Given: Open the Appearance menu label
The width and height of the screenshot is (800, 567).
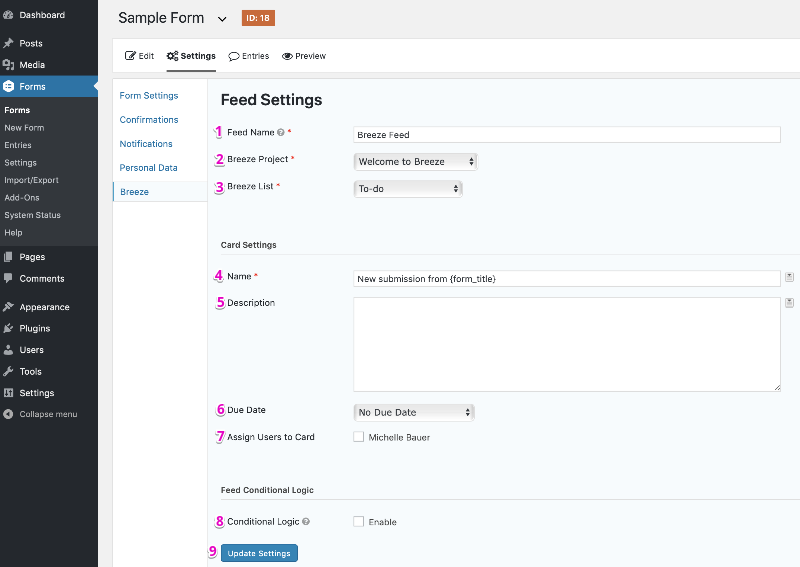Looking at the screenshot, I should tap(44, 307).
